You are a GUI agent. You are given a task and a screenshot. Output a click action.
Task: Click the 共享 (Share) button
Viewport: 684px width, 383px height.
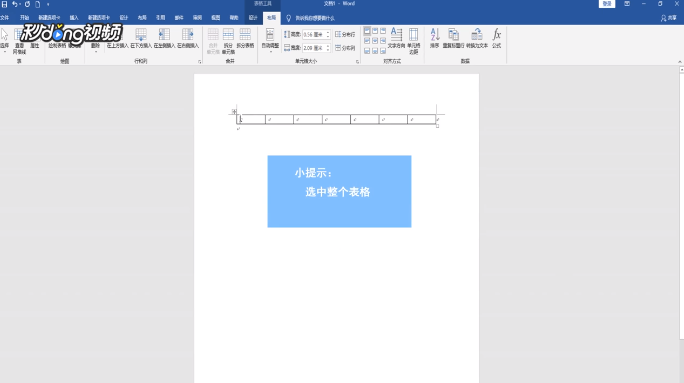click(668, 18)
